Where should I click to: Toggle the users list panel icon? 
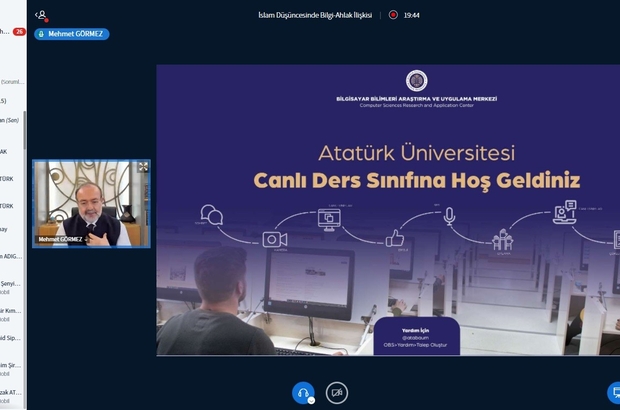[42, 15]
